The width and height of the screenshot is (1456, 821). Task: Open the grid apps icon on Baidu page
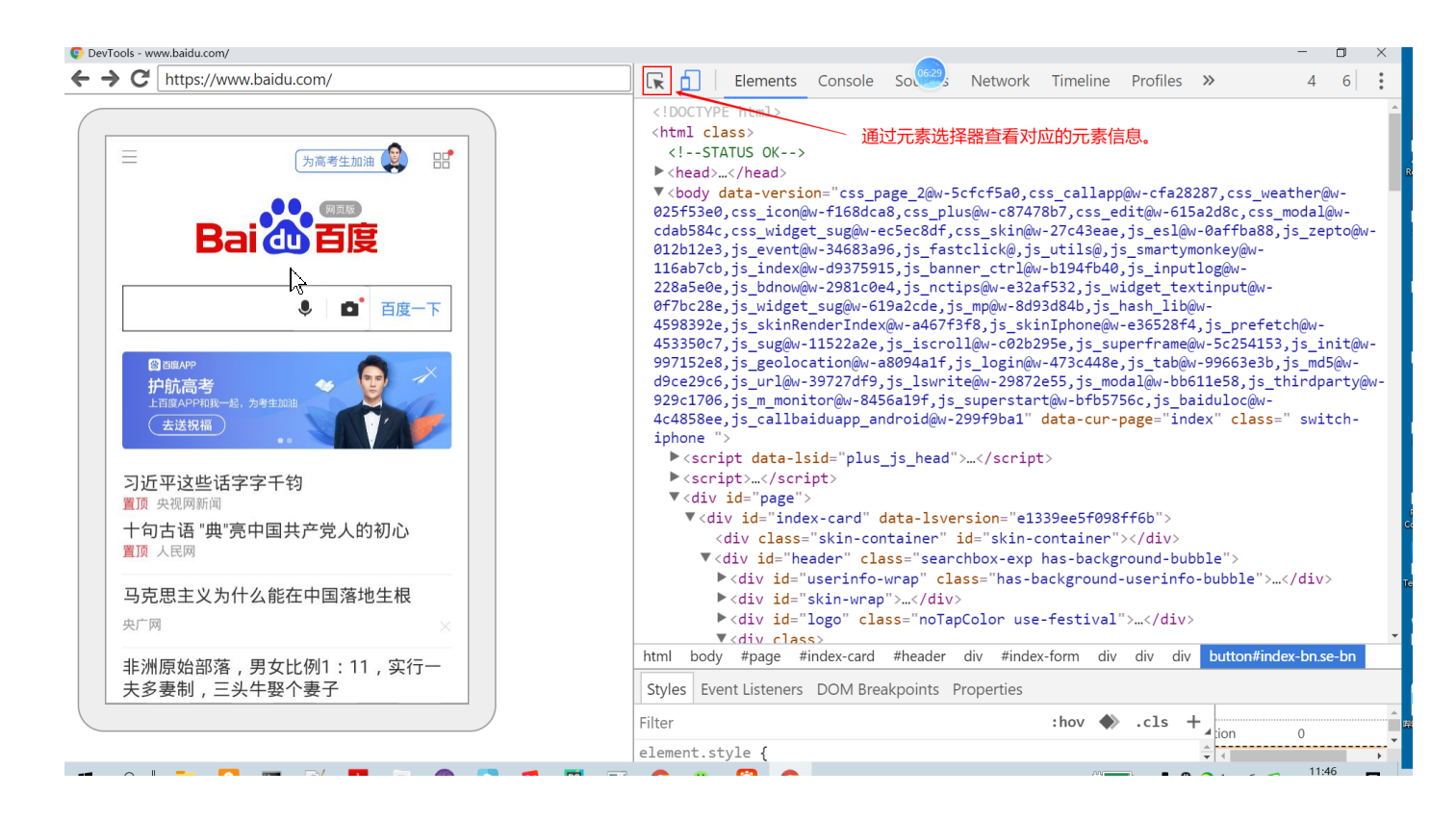click(442, 160)
